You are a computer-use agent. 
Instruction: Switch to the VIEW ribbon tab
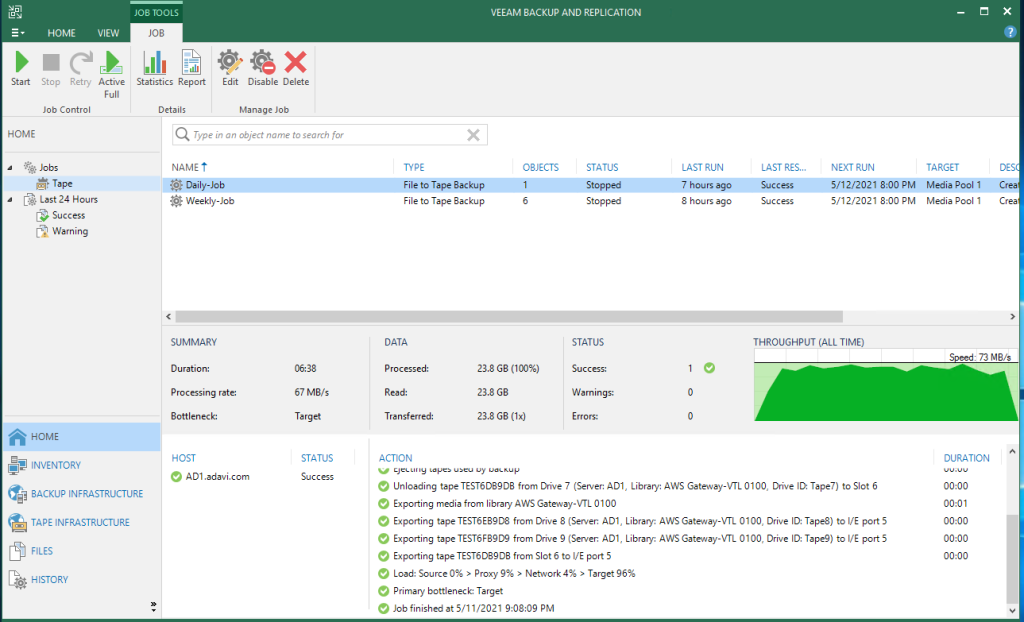coord(108,33)
